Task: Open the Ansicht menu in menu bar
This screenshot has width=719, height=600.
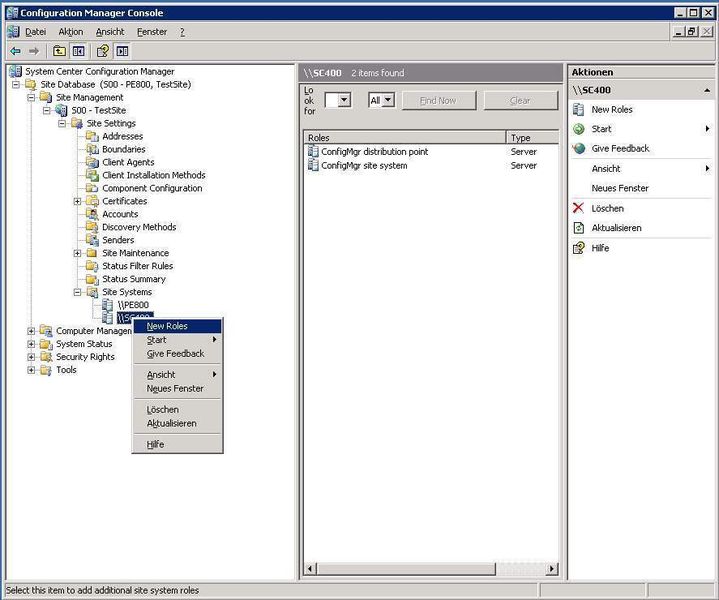Action: point(110,32)
